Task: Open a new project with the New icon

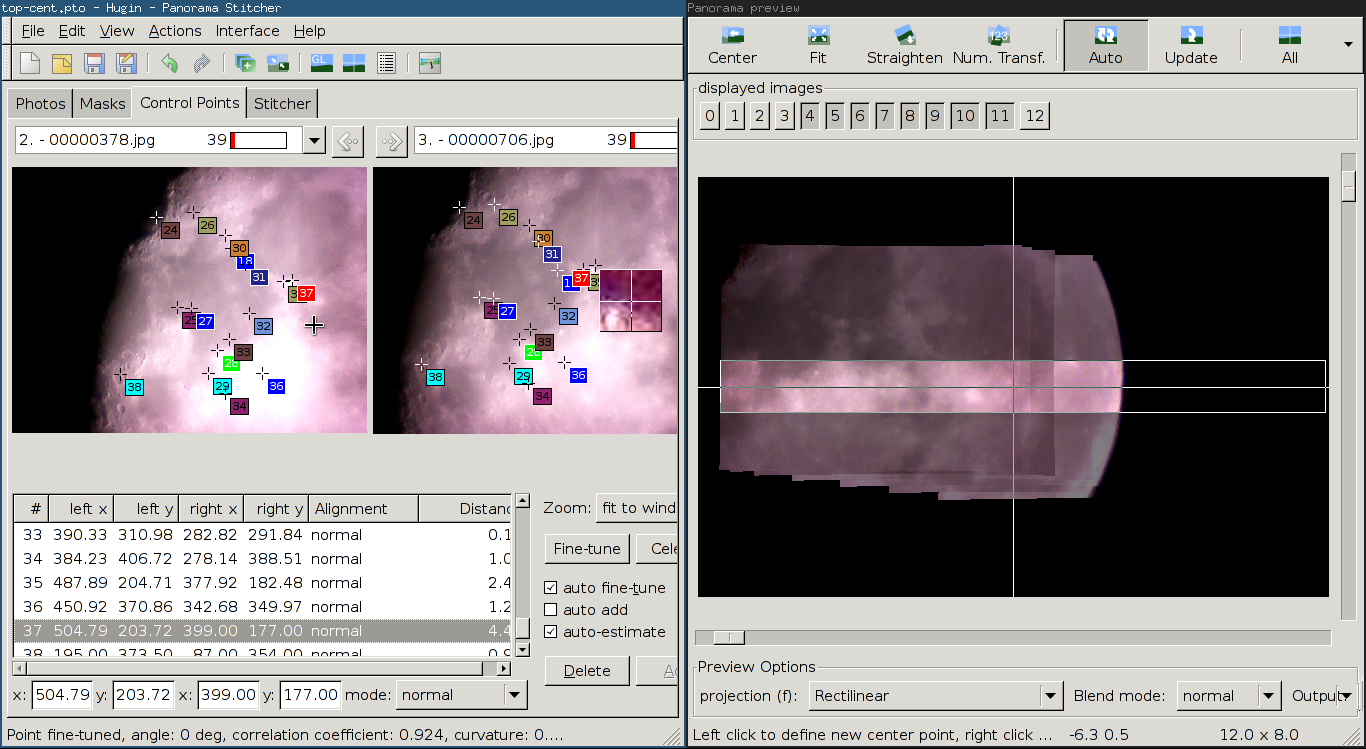Action: [x=30, y=62]
